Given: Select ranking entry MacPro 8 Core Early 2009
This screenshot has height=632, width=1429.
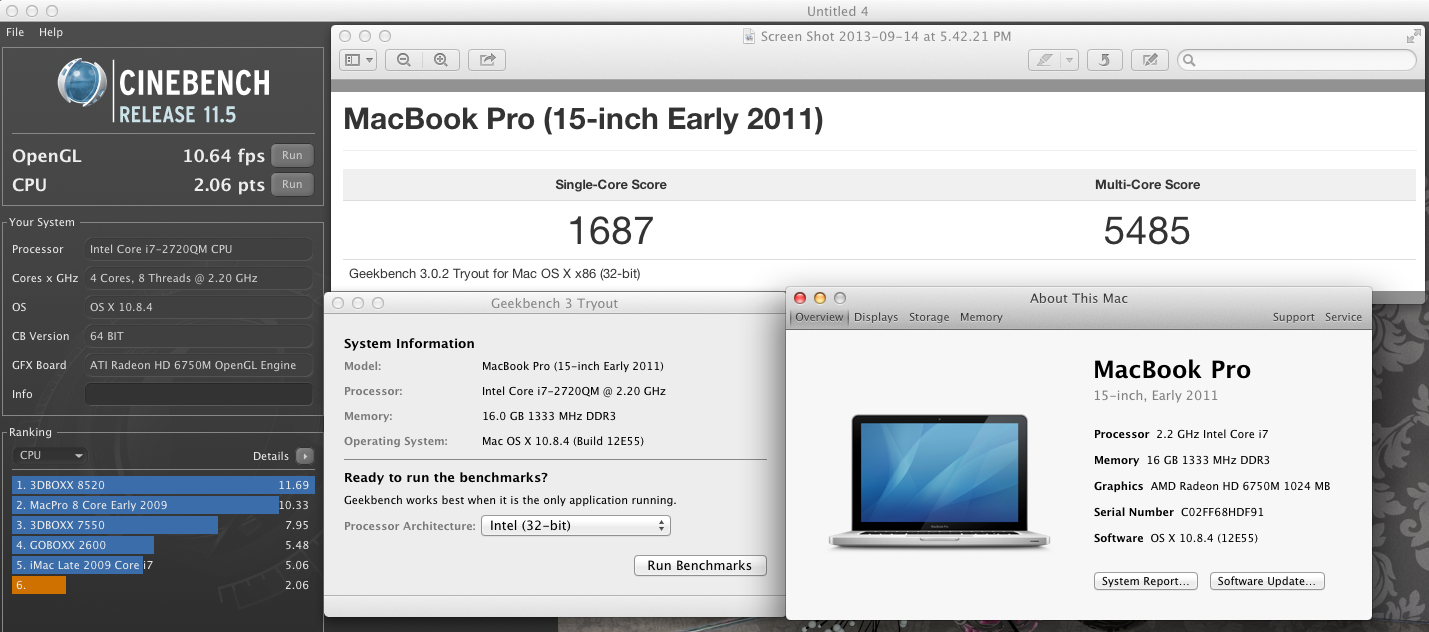Looking at the screenshot, I should click(164, 505).
